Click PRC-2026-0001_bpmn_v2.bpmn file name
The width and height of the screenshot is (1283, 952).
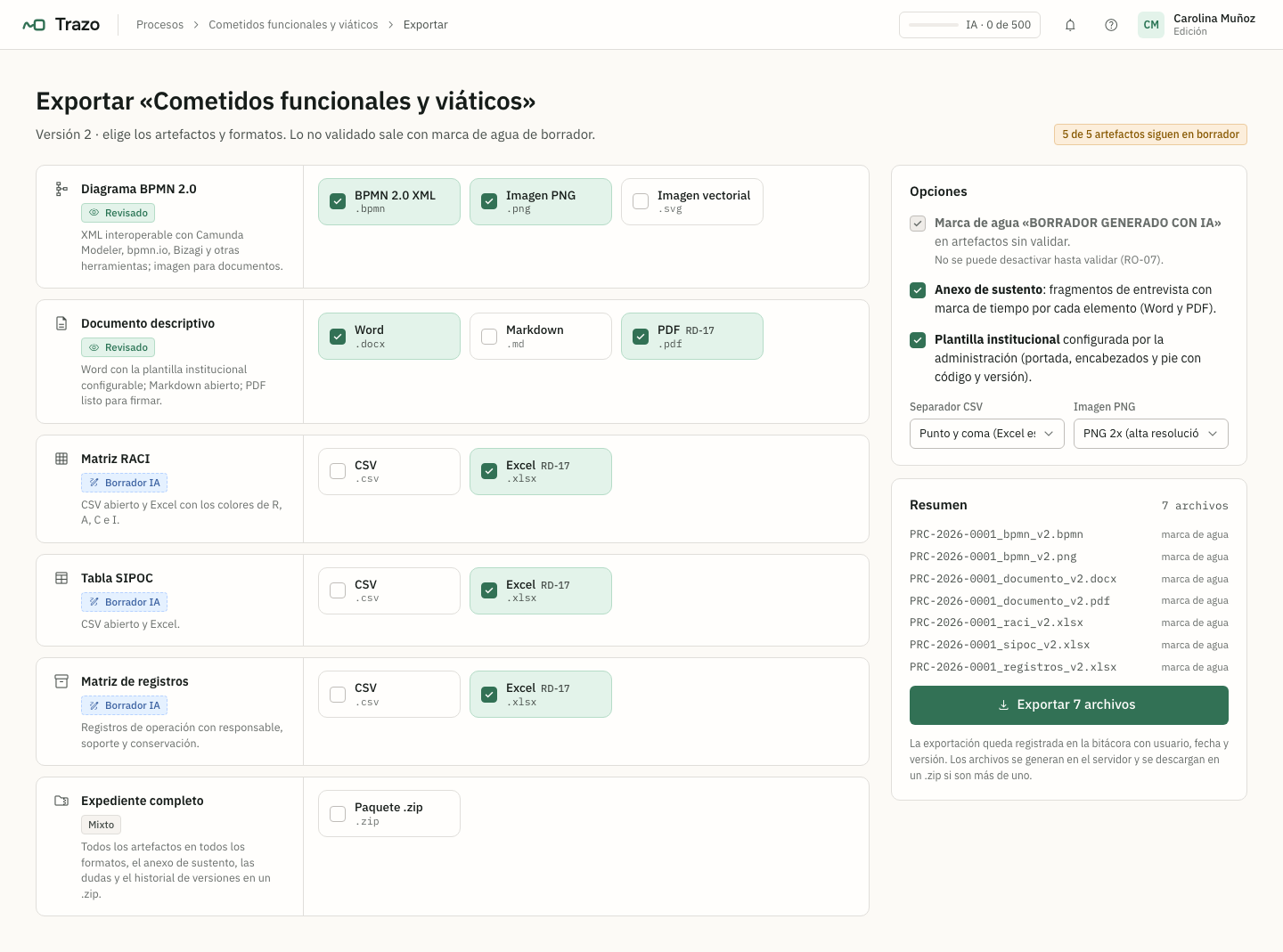(996, 534)
